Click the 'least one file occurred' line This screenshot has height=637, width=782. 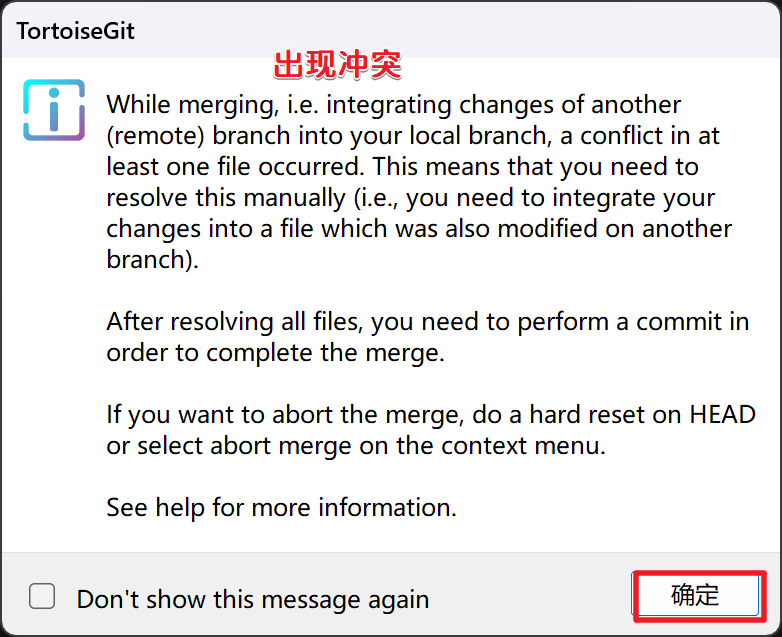pyautogui.click(x=402, y=167)
